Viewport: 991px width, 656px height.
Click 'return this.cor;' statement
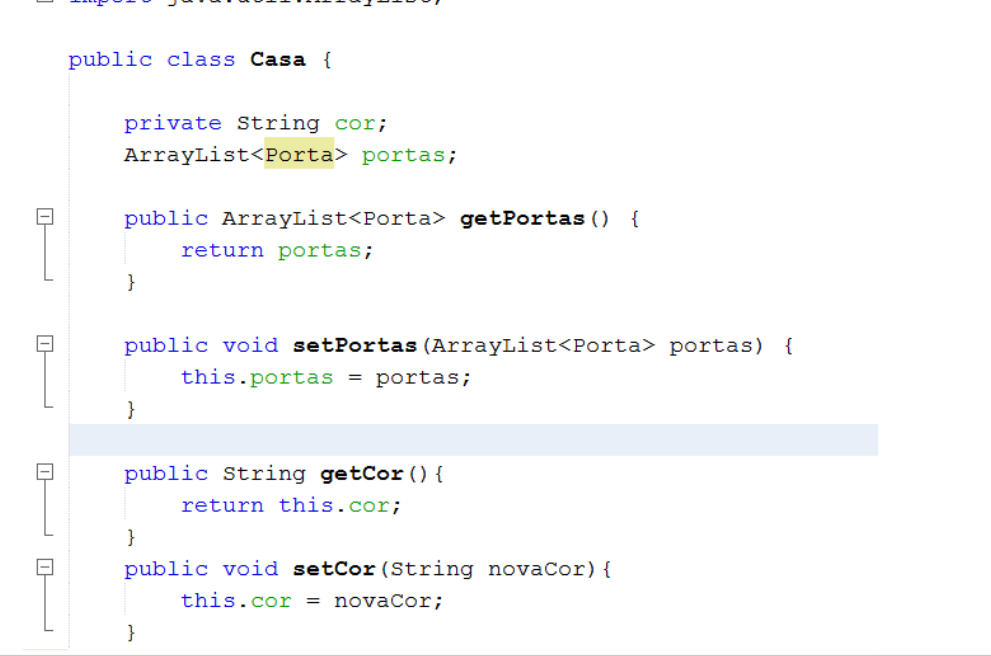(291, 506)
